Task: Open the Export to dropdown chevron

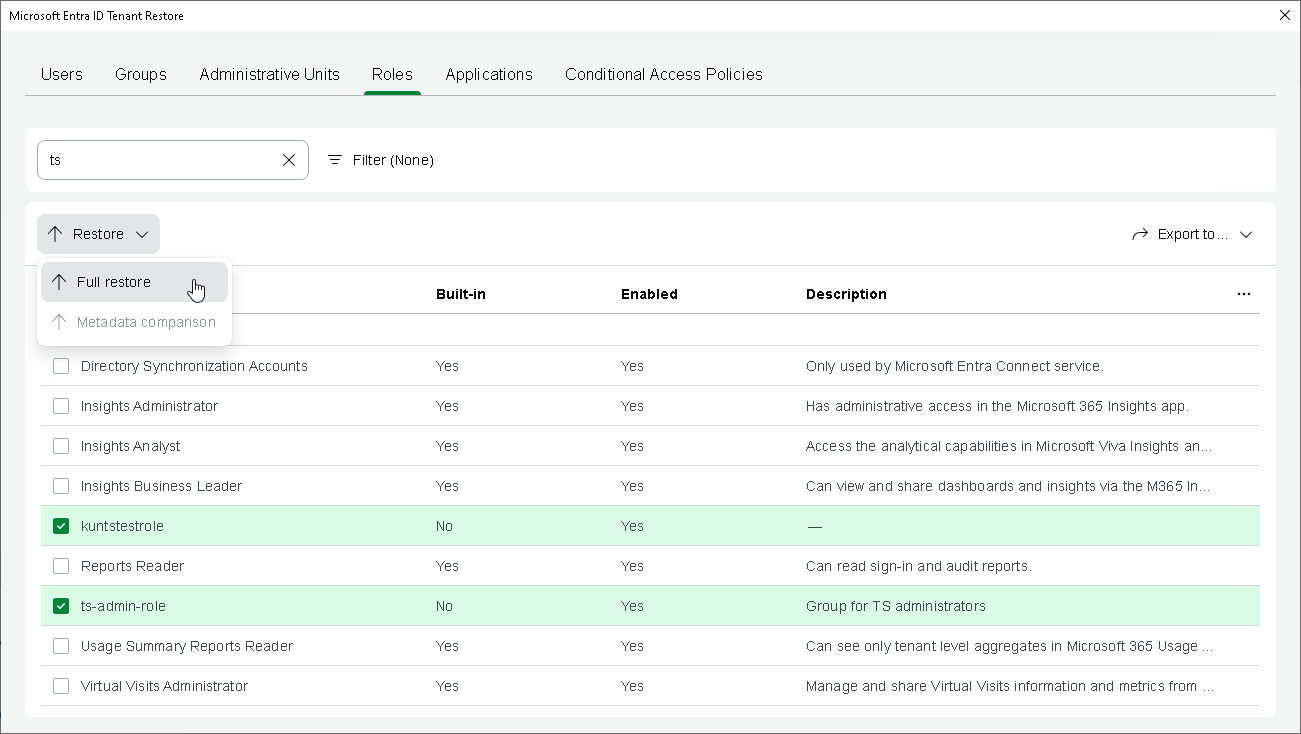Action: click(x=1246, y=234)
